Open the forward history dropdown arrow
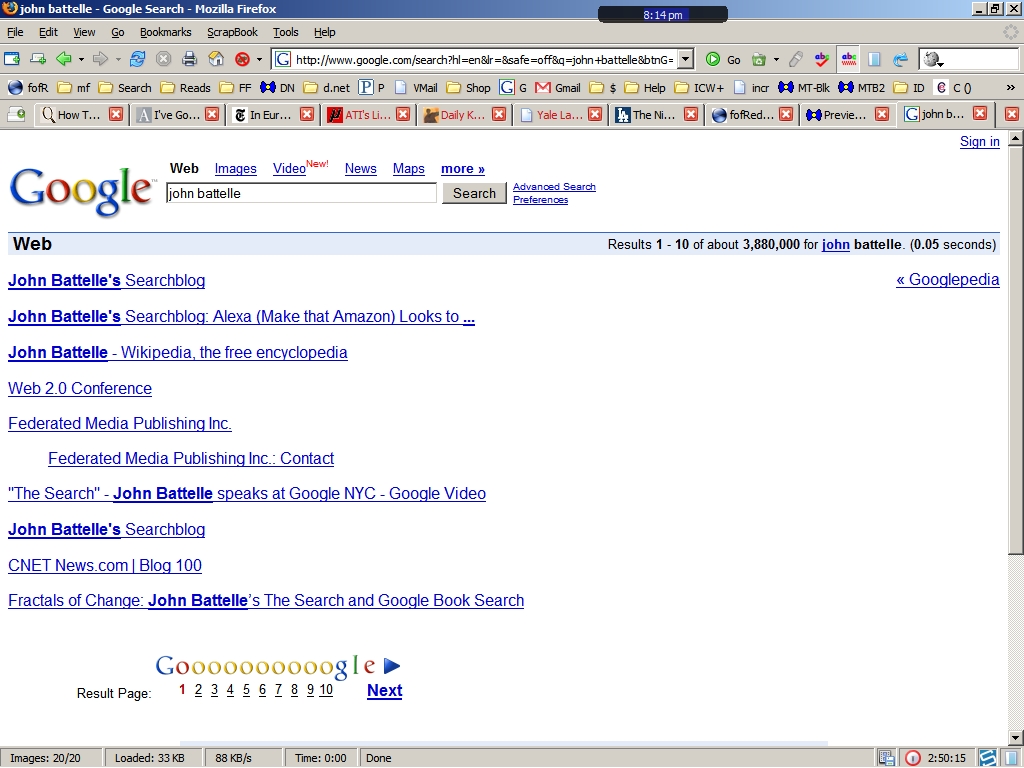1024x768 pixels. 118,59
